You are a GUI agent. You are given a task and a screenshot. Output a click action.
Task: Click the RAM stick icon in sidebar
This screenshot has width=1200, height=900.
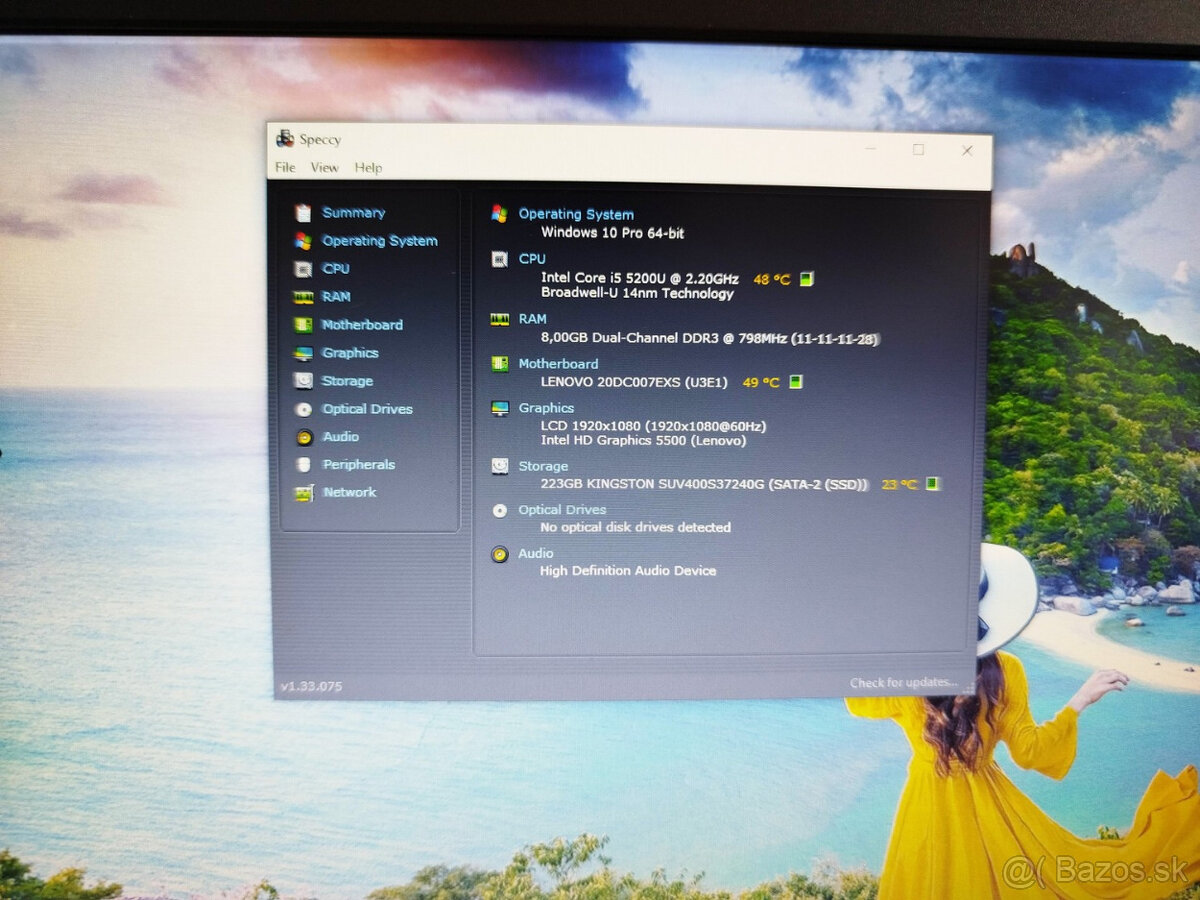pos(303,297)
